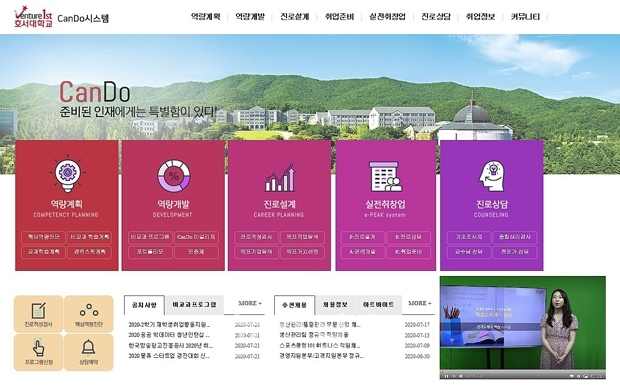Click the 목표직업탐색 button
Screen dimensions: 620x389
(x=302, y=237)
